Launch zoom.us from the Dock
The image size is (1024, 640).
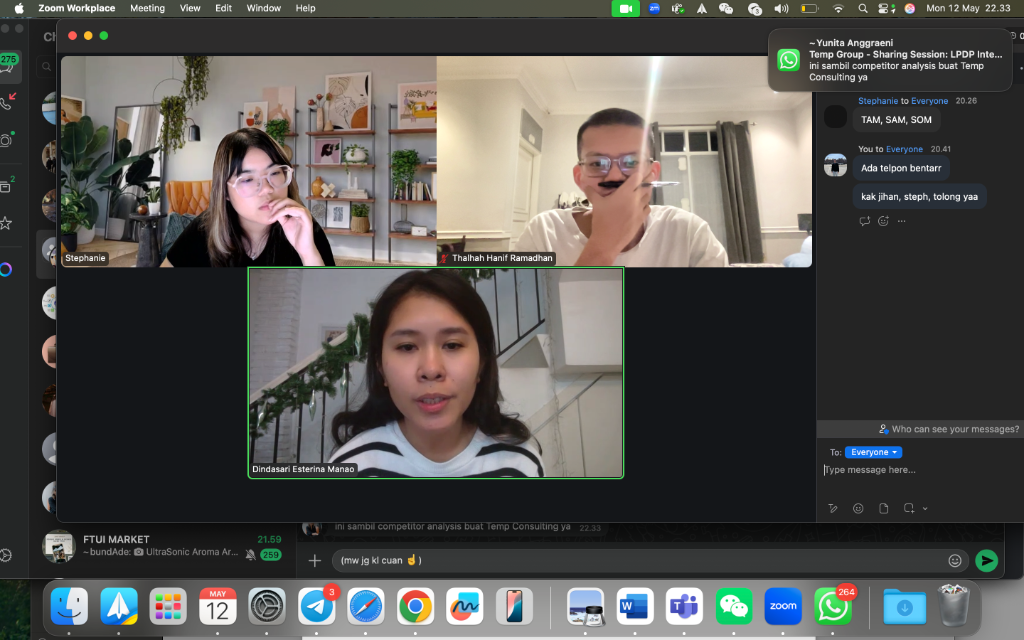point(782,606)
